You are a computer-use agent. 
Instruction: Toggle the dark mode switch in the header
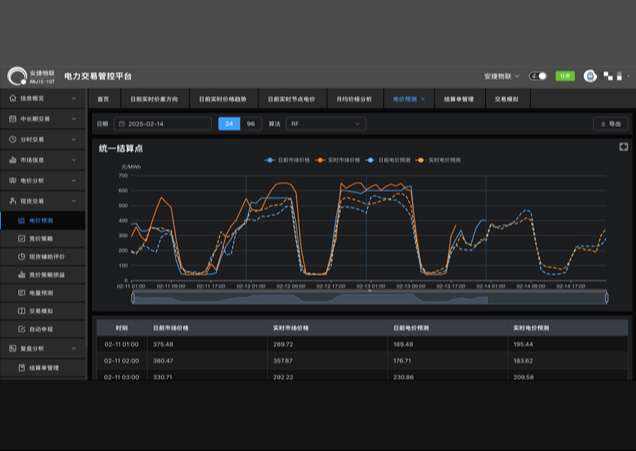coord(539,76)
